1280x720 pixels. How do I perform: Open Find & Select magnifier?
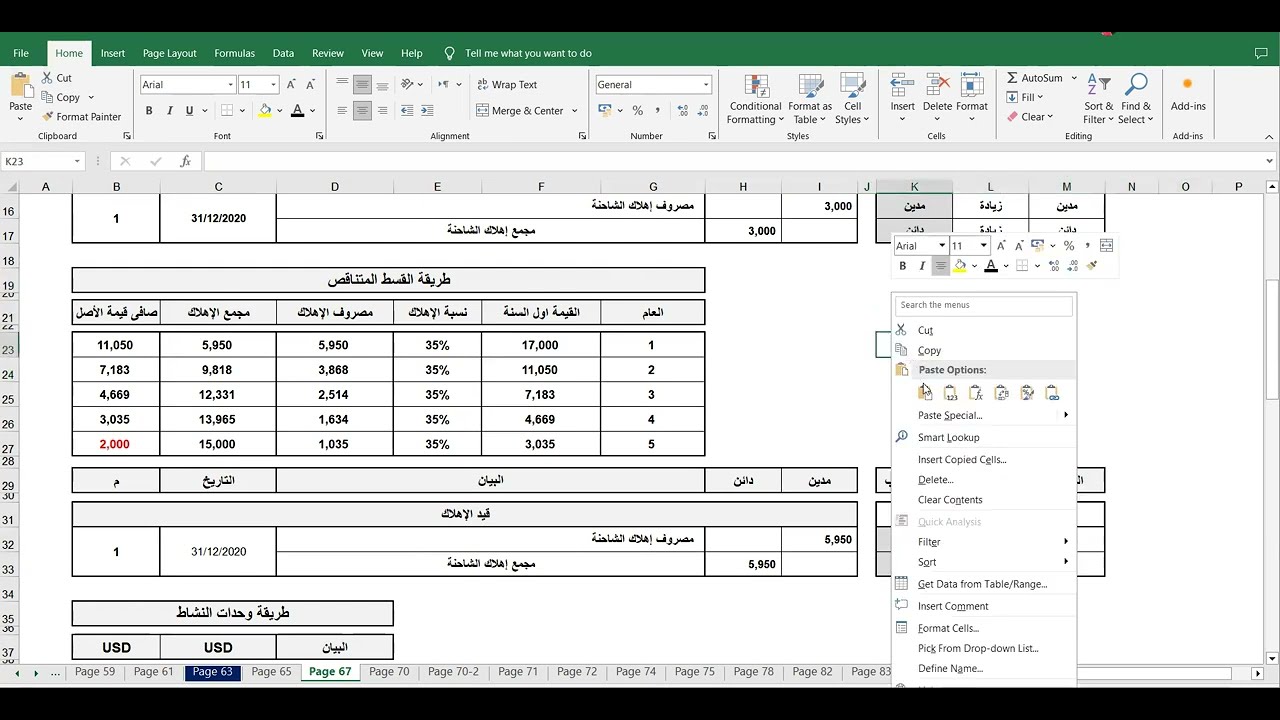[x=1136, y=99]
